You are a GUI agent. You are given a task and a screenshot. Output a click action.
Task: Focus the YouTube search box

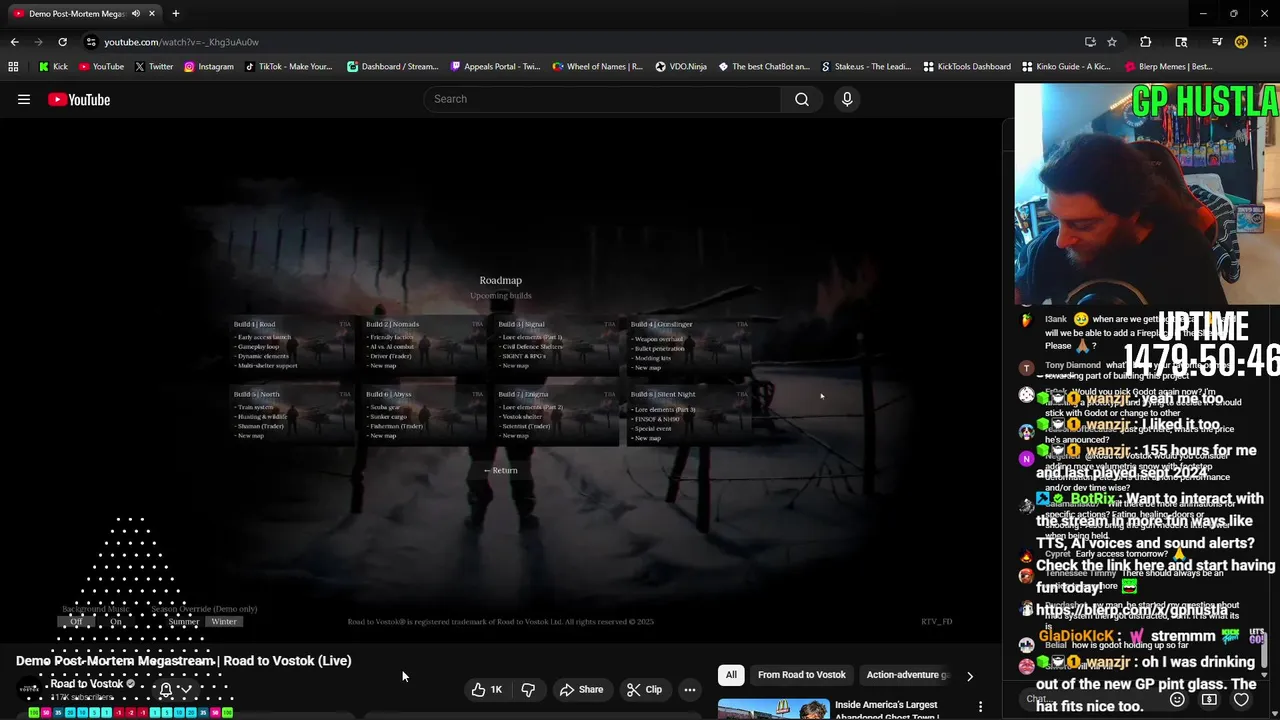[x=603, y=99]
